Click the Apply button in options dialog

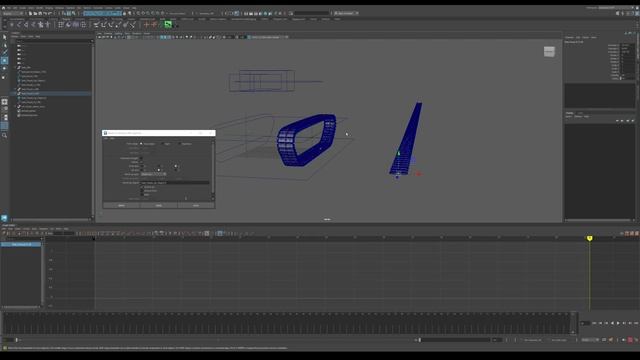pyautogui.click(x=159, y=206)
